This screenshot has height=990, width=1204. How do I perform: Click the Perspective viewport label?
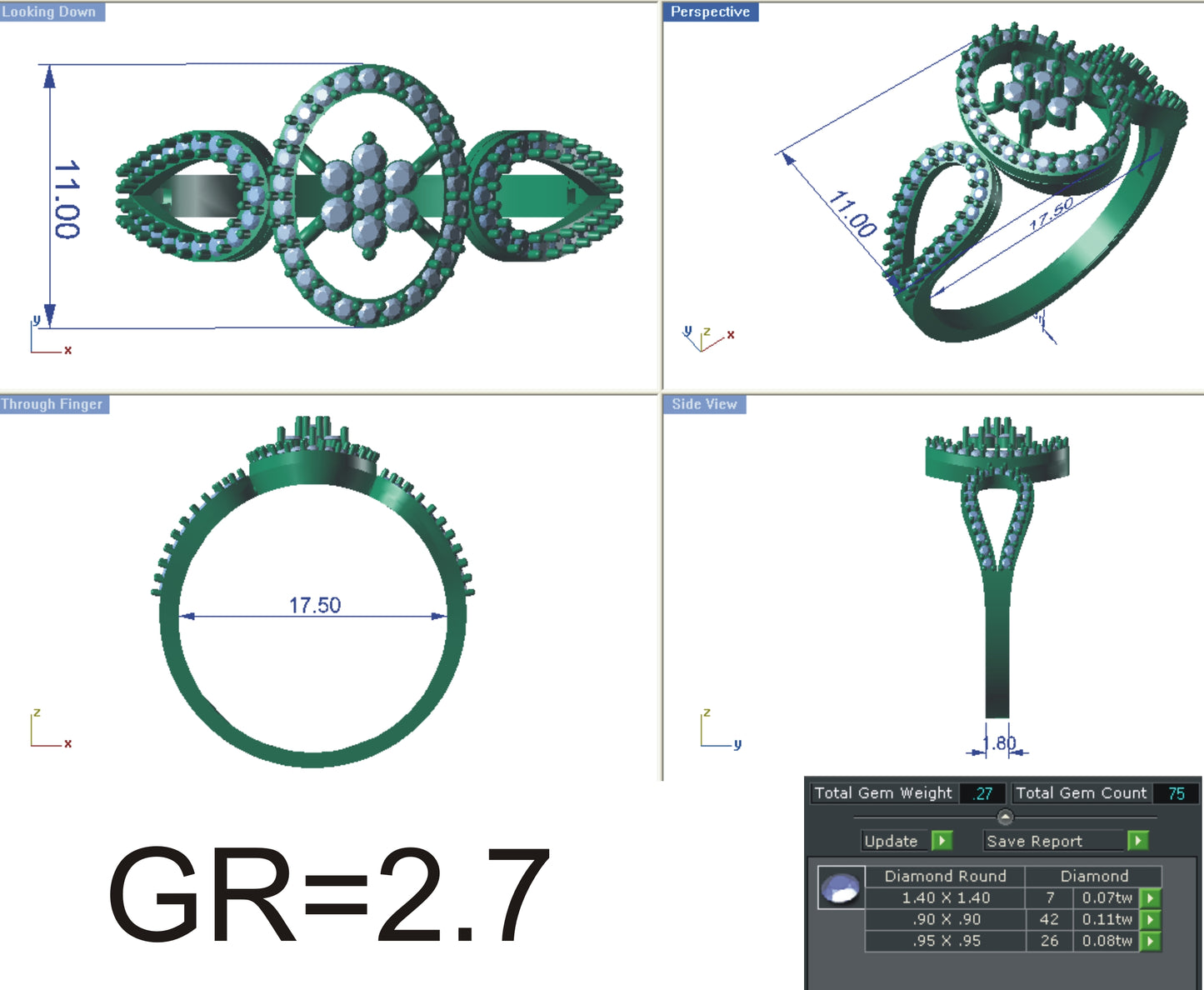(711, 12)
